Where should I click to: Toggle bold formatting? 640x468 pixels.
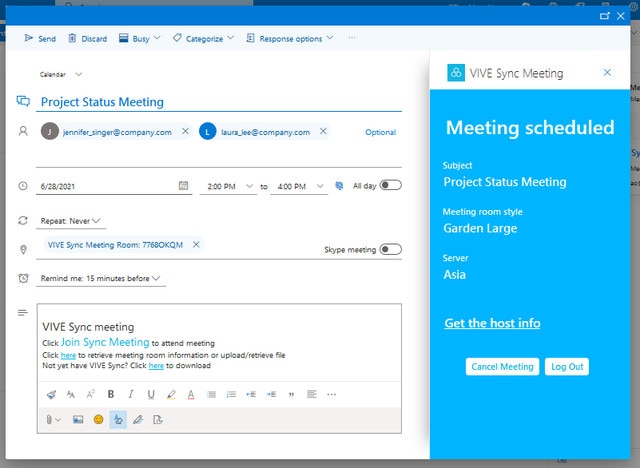click(x=111, y=394)
